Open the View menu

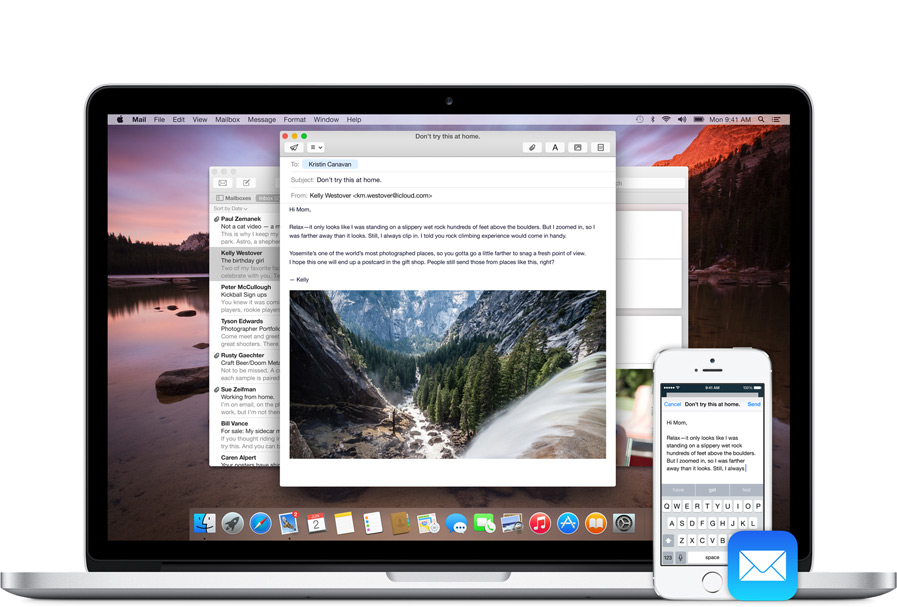point(200,120)
